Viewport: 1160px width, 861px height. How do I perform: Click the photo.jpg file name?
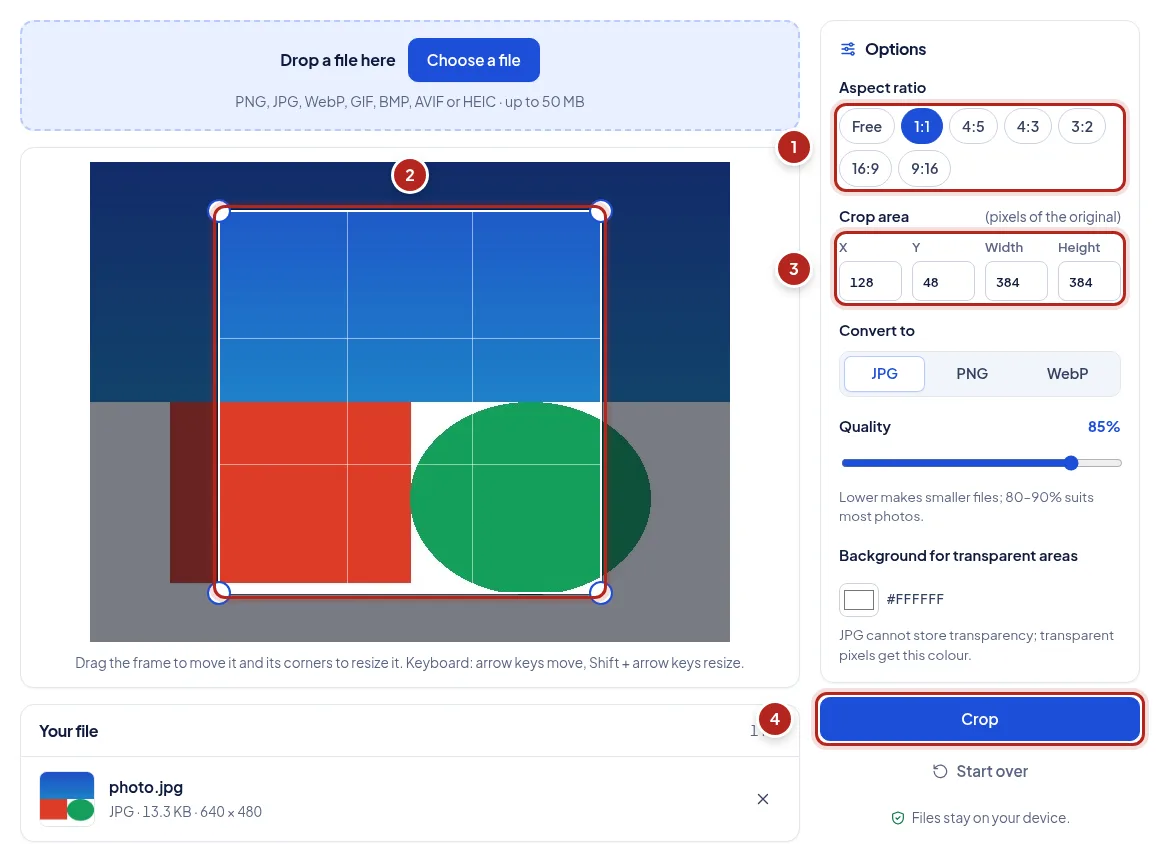(x=146, y=787)
